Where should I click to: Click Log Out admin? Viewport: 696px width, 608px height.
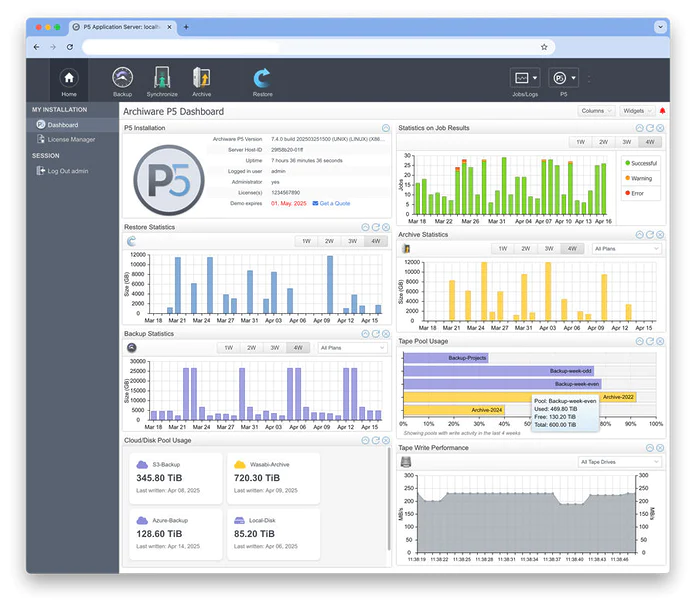click(x=68, y=171)
